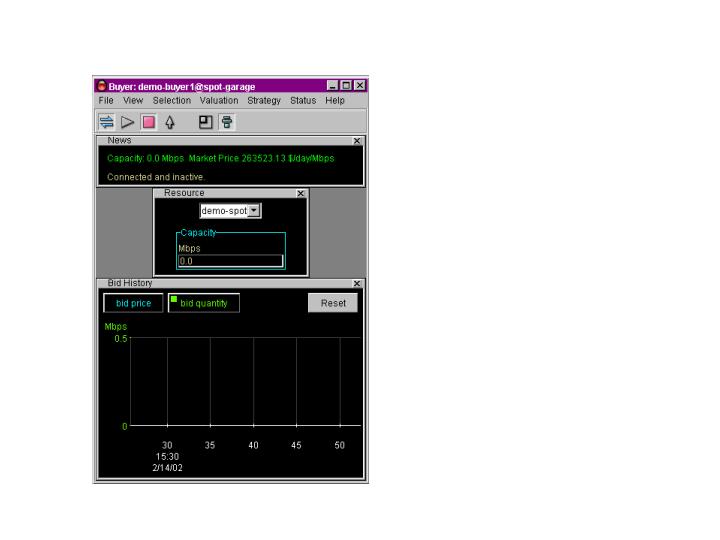Close the News panel
720x540 pixels.
[x=357, y=141]
